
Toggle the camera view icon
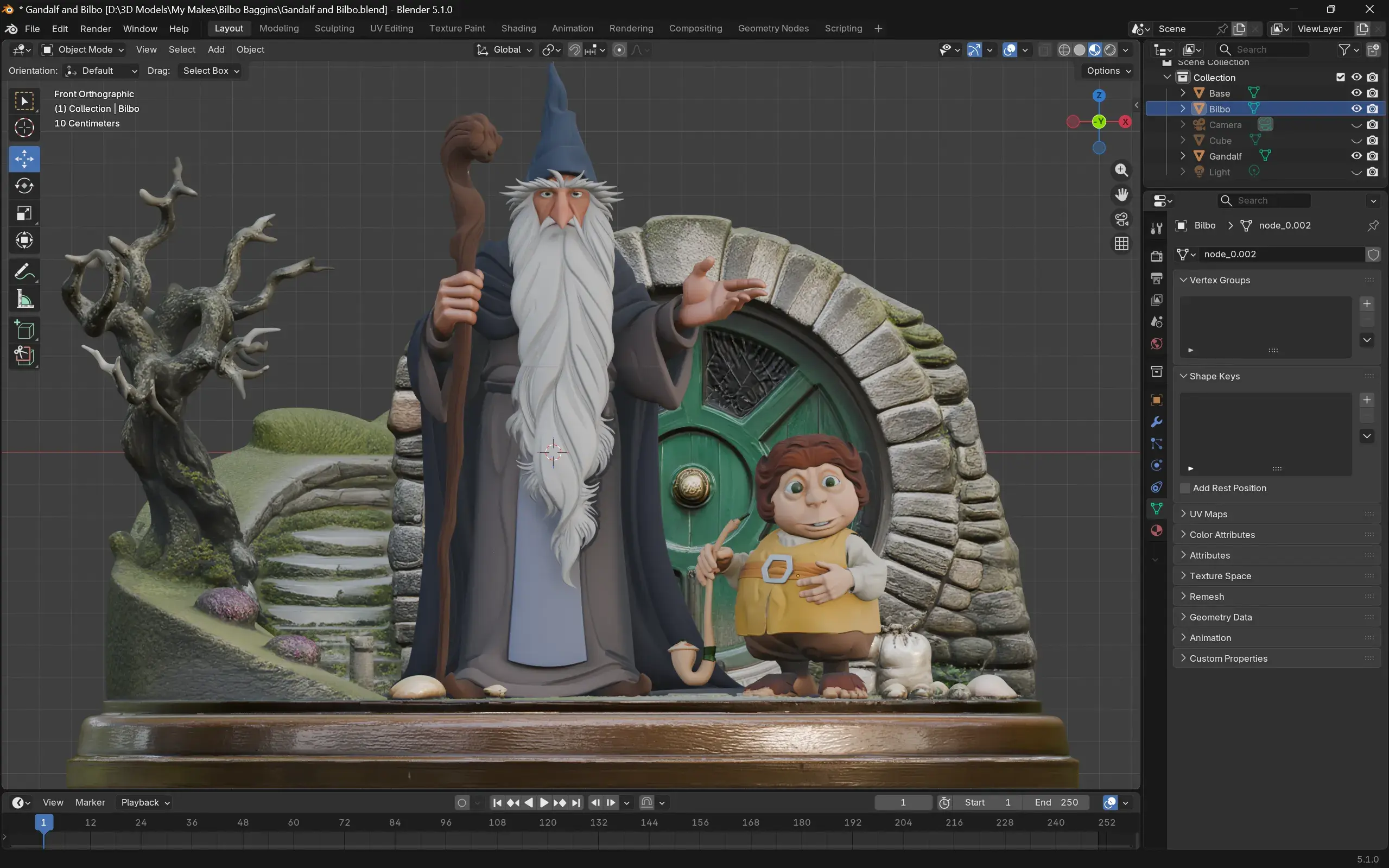pyautogui.click(x=1121, y=219)
